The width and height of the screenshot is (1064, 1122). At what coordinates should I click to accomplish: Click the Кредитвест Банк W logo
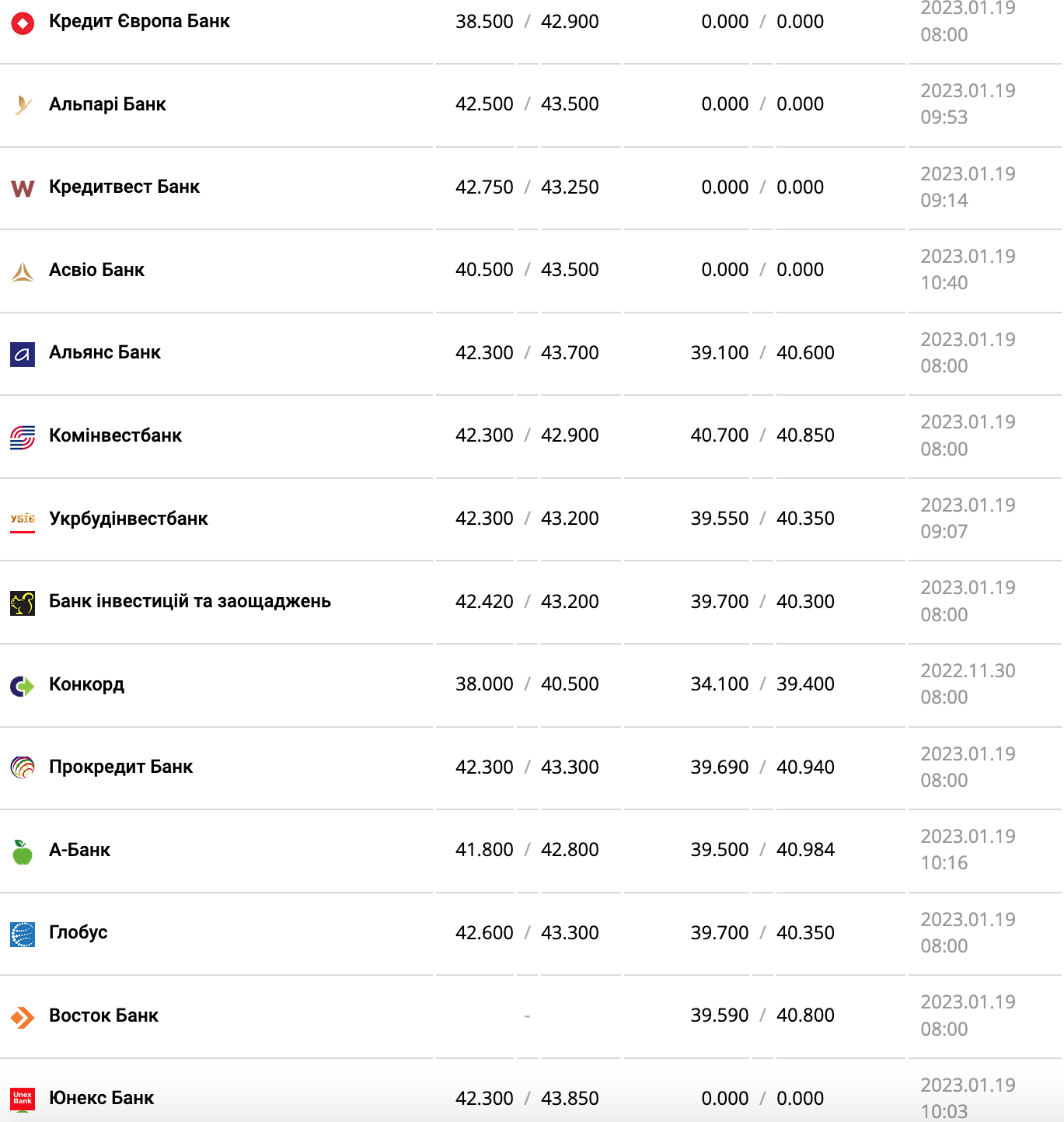click(23, 188)
